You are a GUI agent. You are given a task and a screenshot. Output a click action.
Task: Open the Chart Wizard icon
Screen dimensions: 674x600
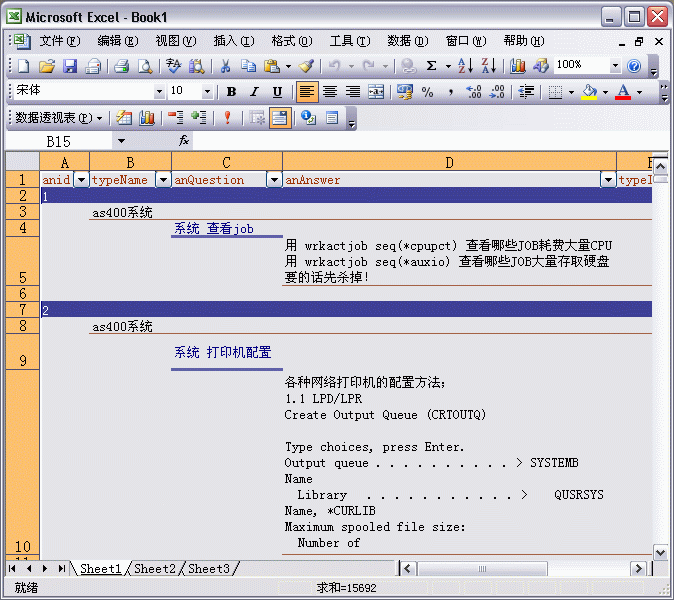coord(518,66)
